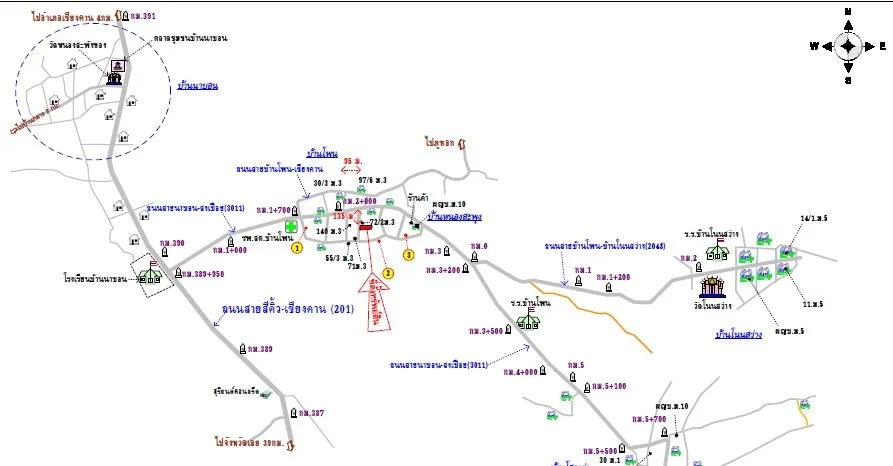Click the address label 55/3 ม.3
Viewport: 893px width, 466px height.
(x=339, y=258)
